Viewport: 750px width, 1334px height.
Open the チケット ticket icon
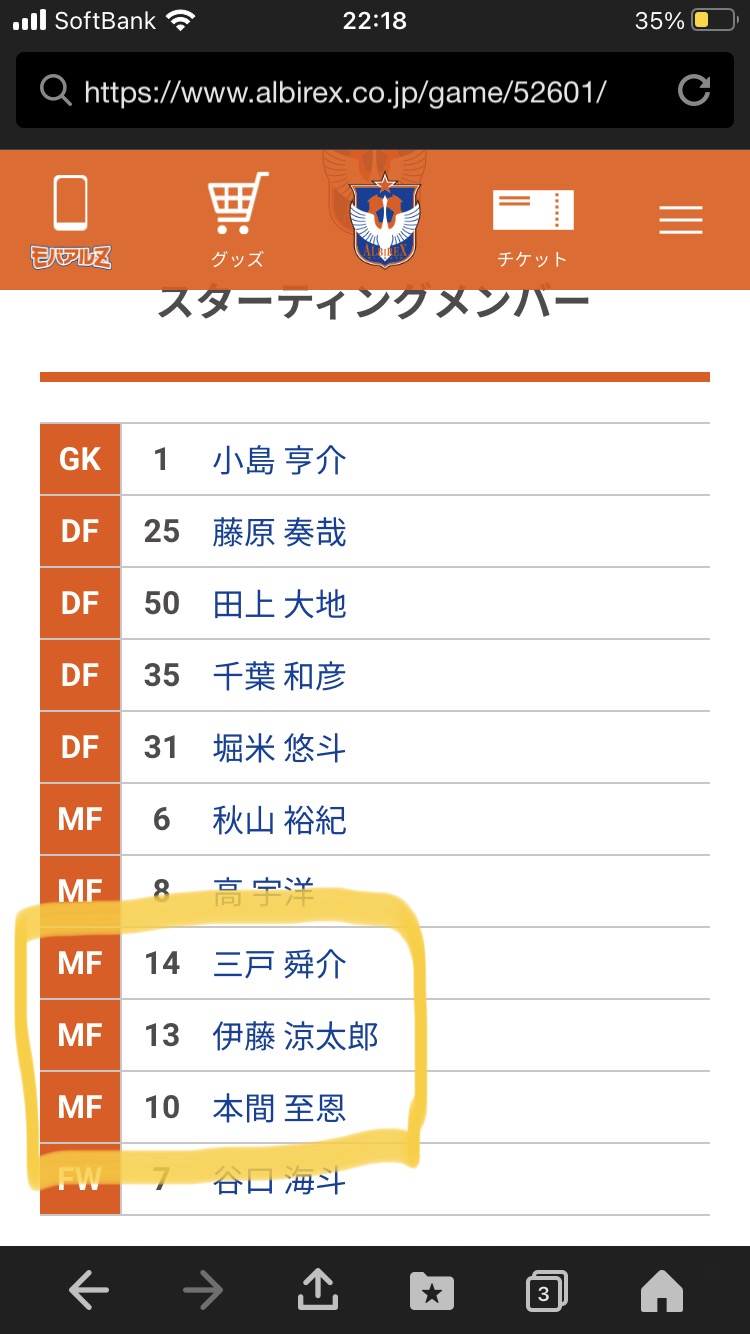tap(533, 227)
